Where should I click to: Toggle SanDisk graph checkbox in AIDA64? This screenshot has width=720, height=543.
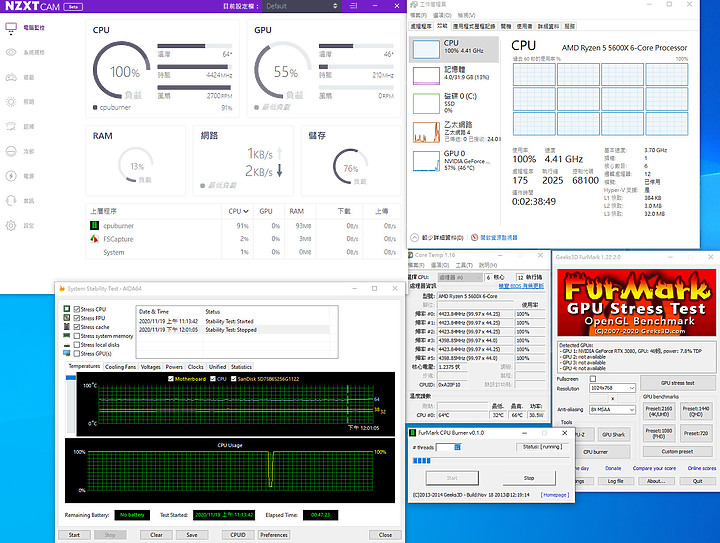pyautogui.click(x=233, y=379)
